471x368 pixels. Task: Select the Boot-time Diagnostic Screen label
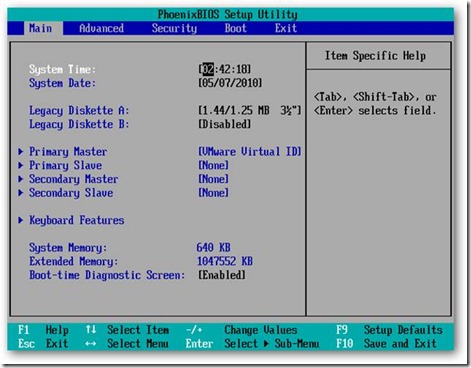pyautogui.click(x=107, y=275)
